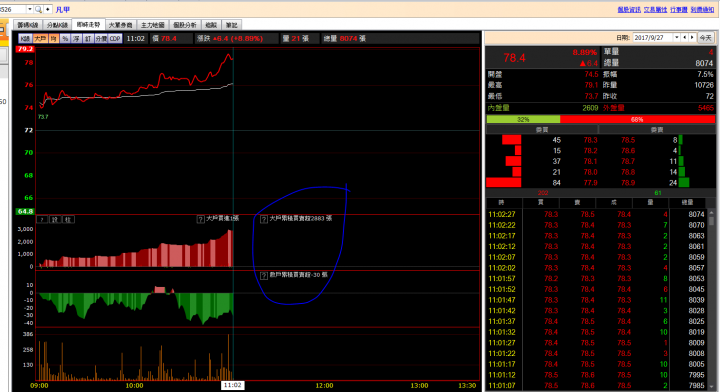720x392 pixels.
Task: Toggle the 釘 pin button
Action: point(88,39)
